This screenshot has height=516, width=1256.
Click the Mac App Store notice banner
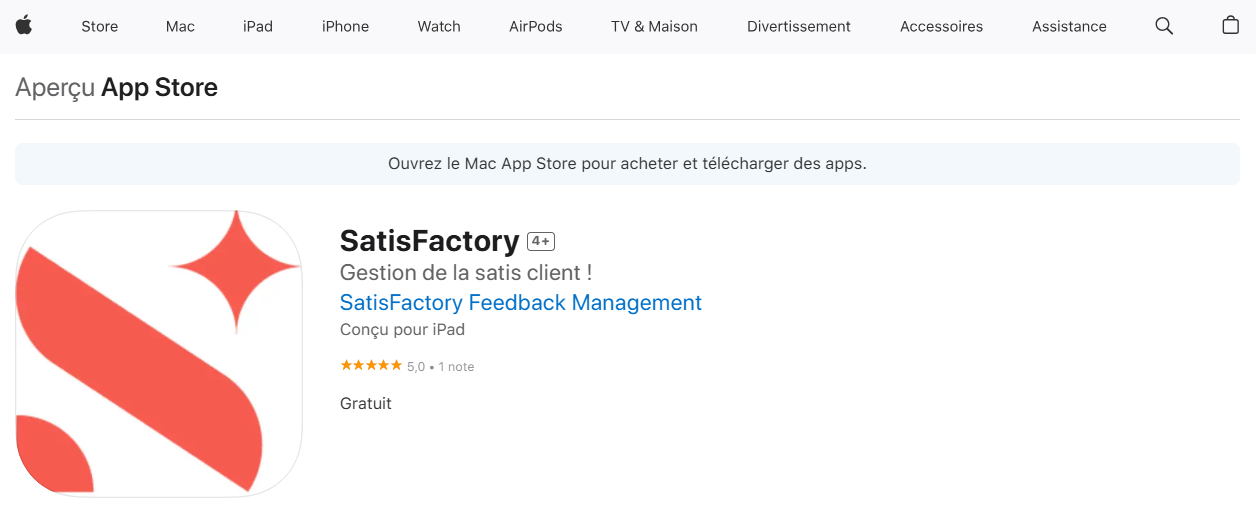click(627, 164)
